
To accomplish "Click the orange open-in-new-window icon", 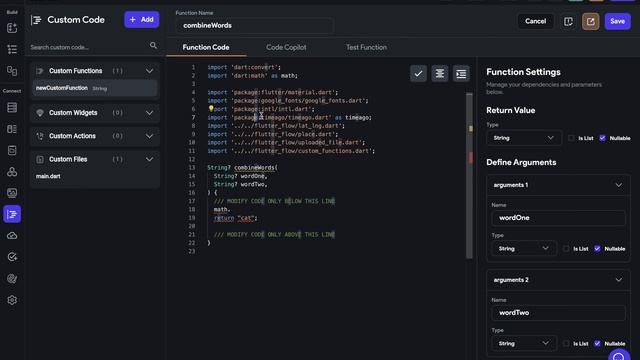I will (x=590, y=21).
